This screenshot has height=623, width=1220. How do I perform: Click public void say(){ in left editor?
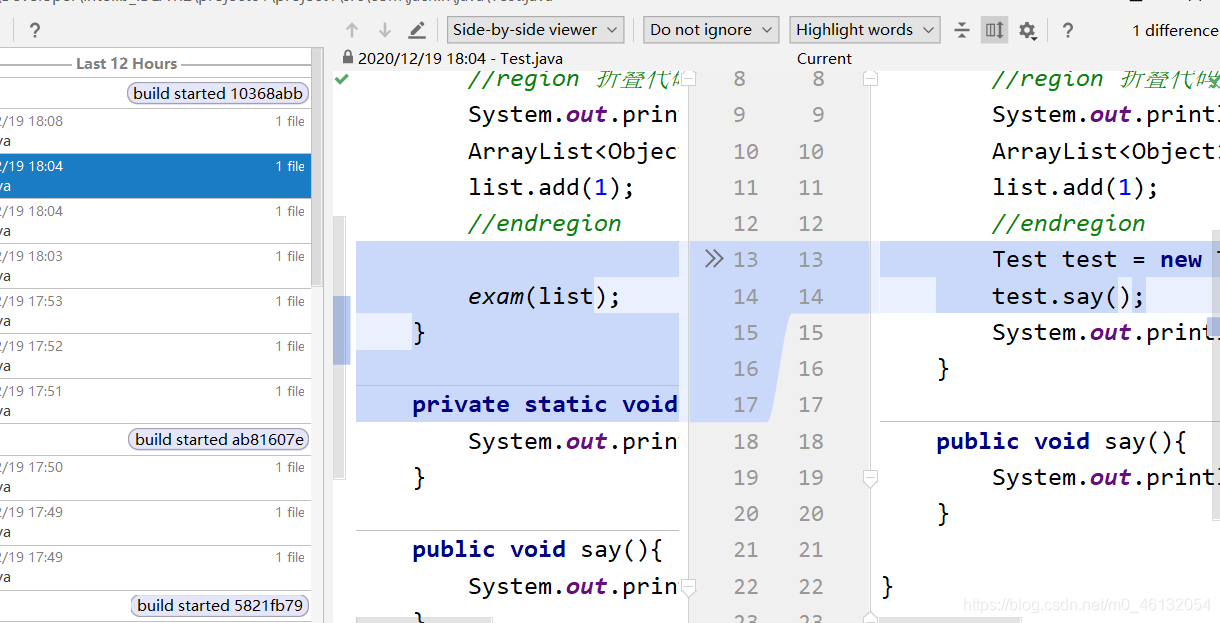537,549
